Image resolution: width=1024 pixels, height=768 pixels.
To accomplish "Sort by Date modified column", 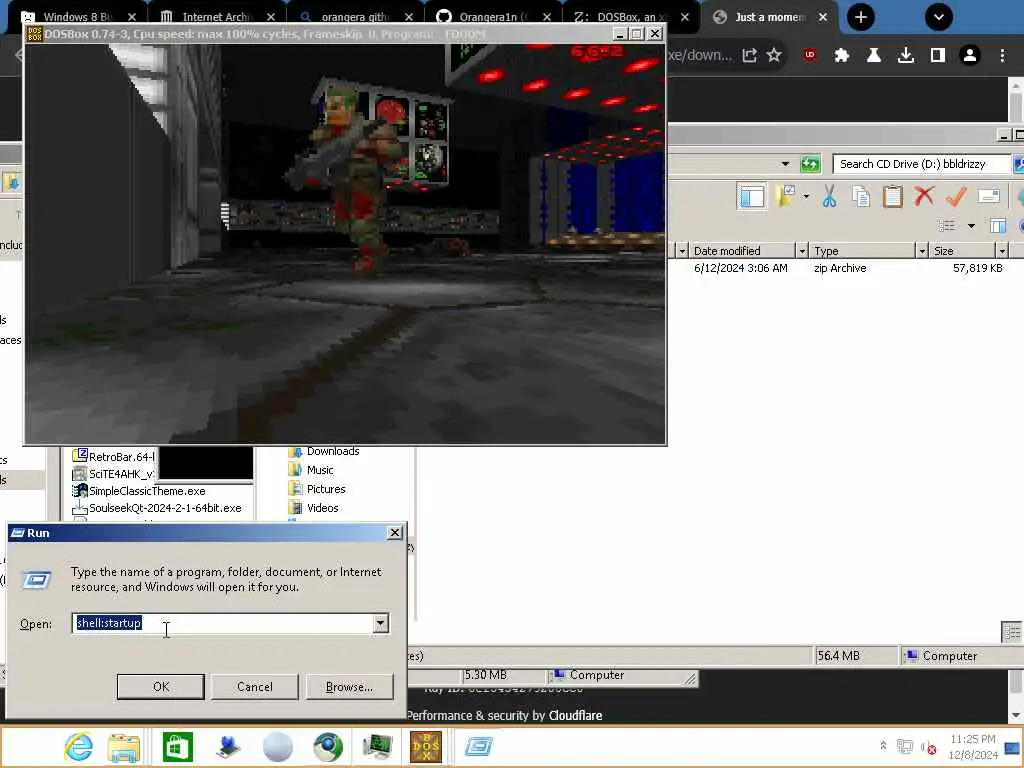I will click(x=743, y=251).
